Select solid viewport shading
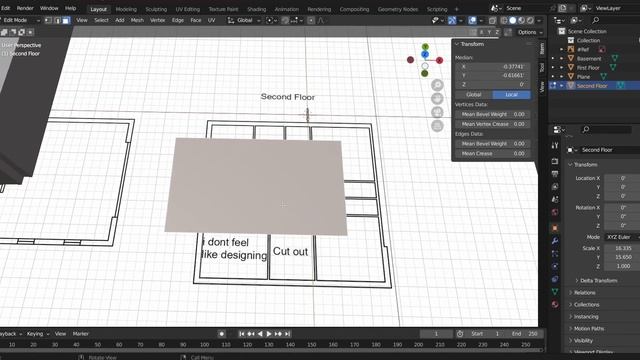Image resolution: width=640 pixels, height=360 pixels. (x=513, y=20)
